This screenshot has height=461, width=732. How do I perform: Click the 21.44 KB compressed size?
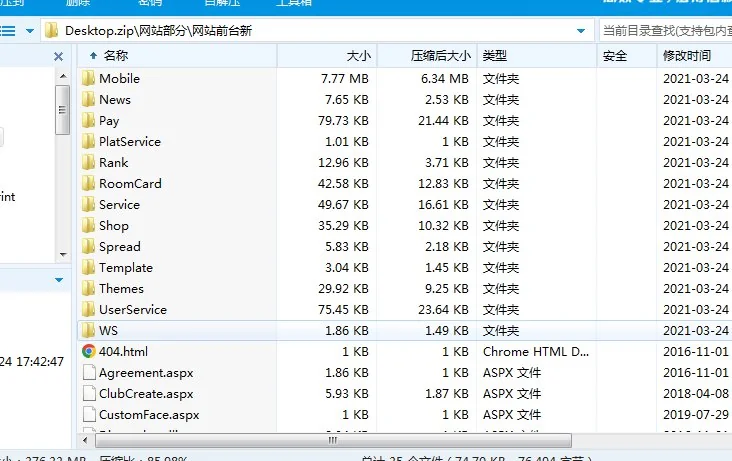[443, 121]
